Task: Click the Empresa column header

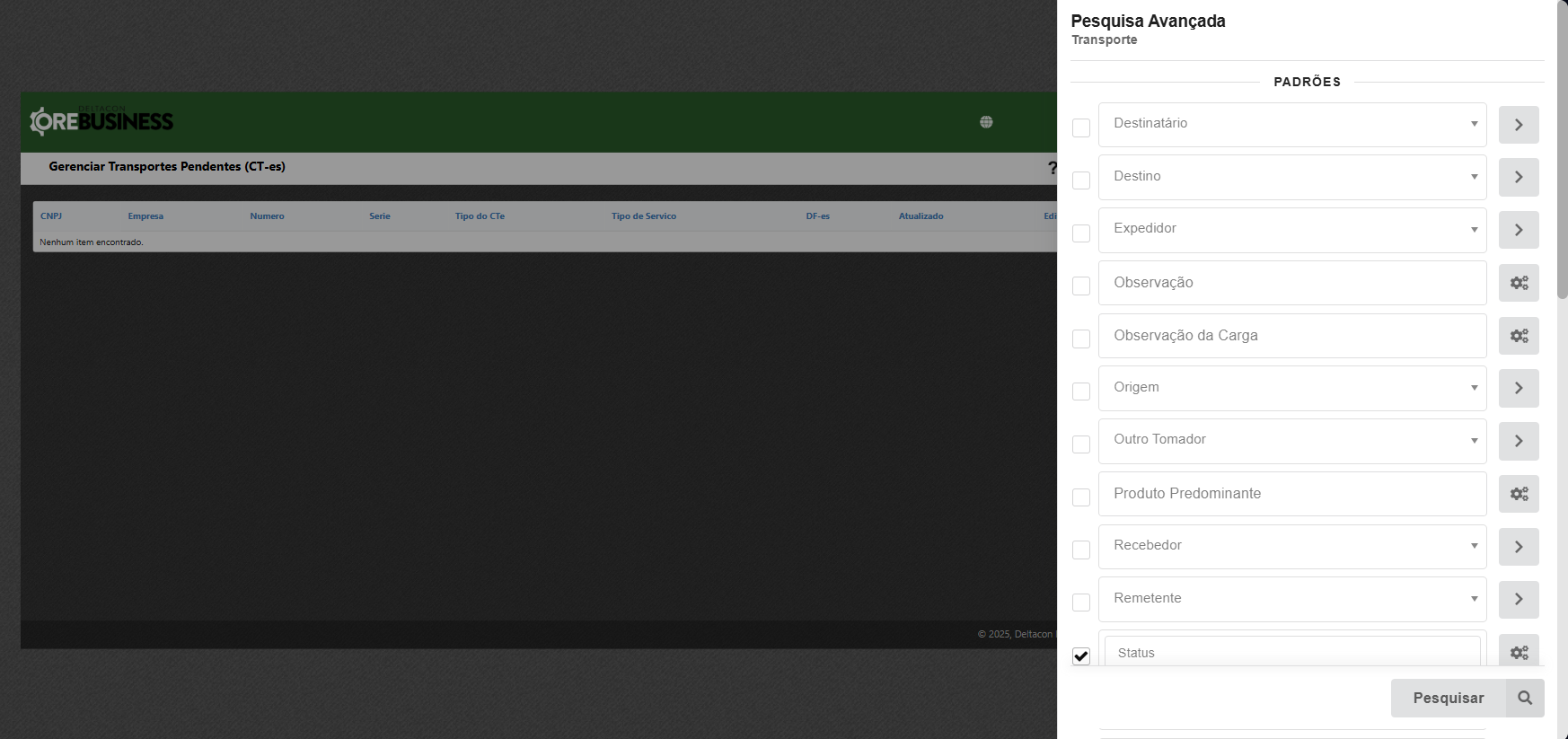Action: pyautogui.click(x=145, y=216)
